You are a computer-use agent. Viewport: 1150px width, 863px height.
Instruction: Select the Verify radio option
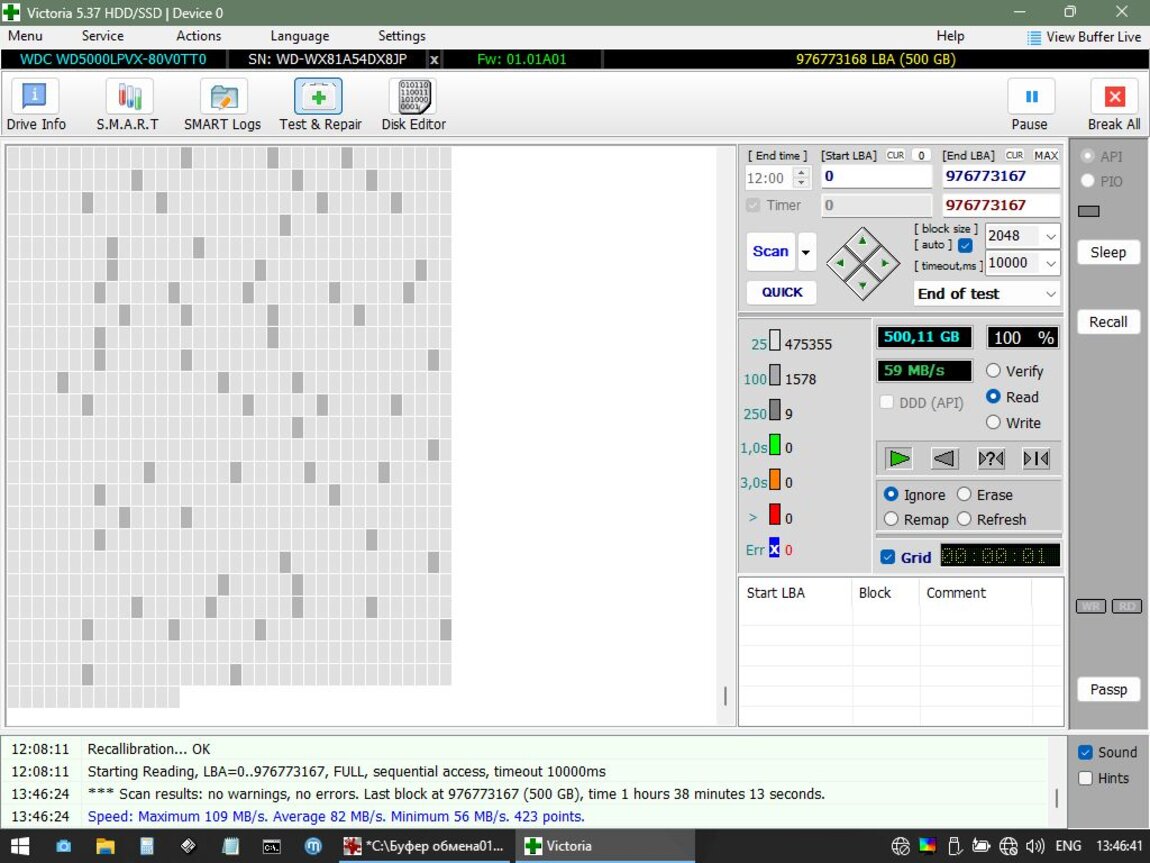(x=993, y=371)
